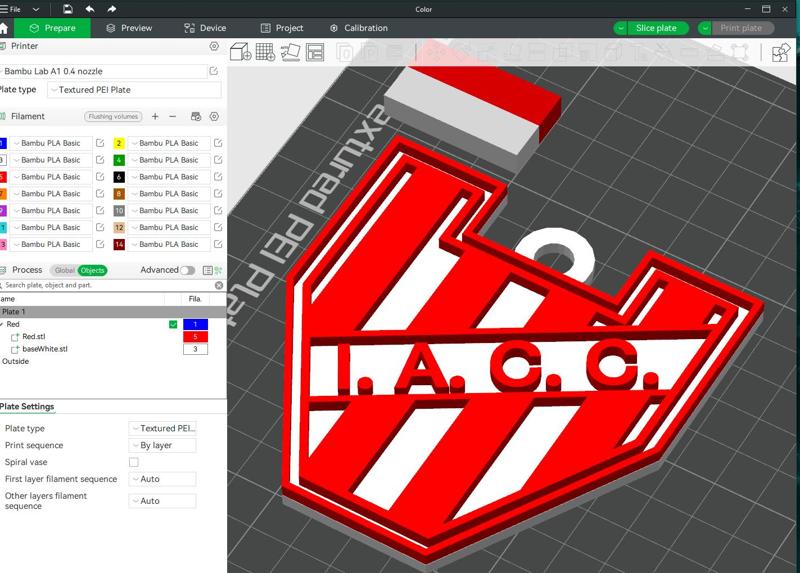Open Plate Settings Plate type dropdown

162,428
